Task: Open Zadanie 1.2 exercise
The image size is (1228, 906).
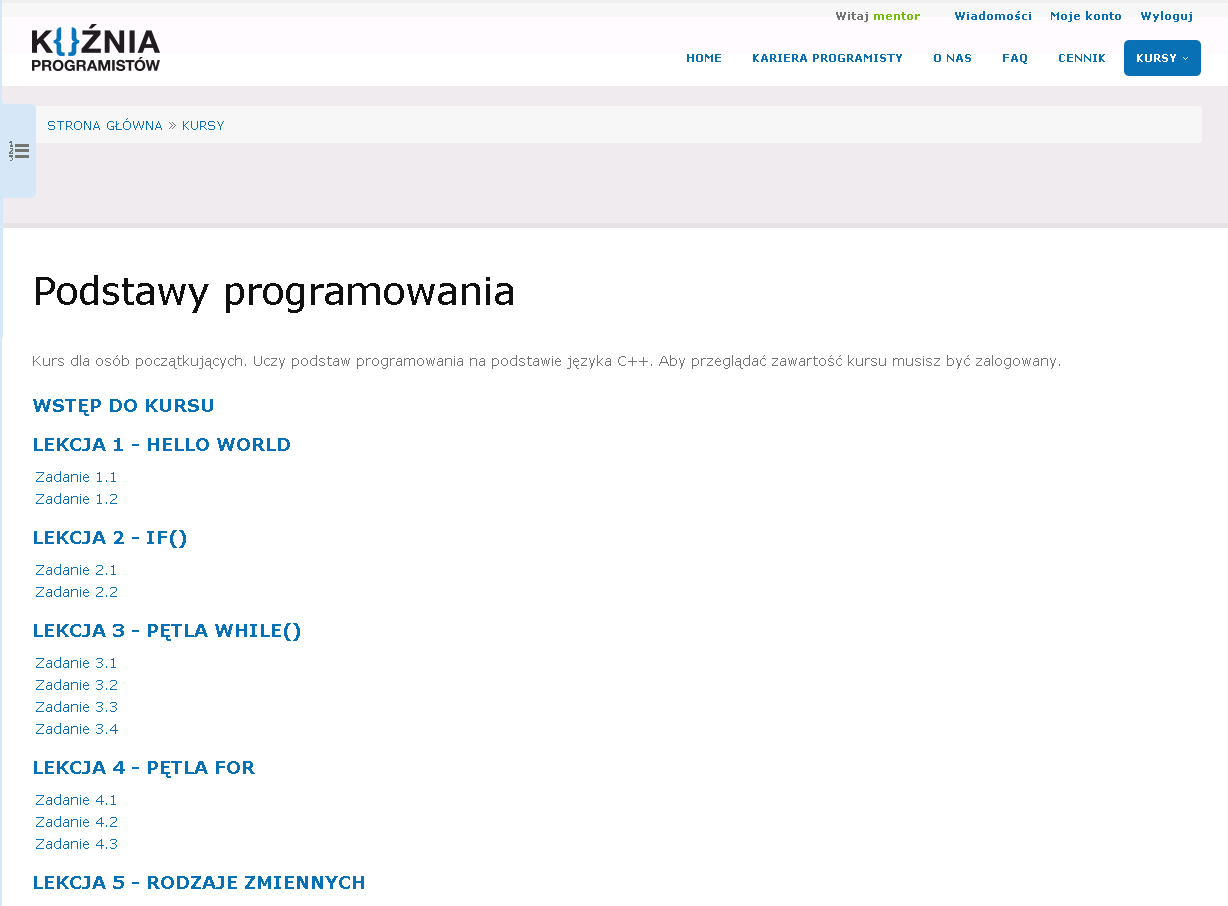Action: [x=76, y=499]
